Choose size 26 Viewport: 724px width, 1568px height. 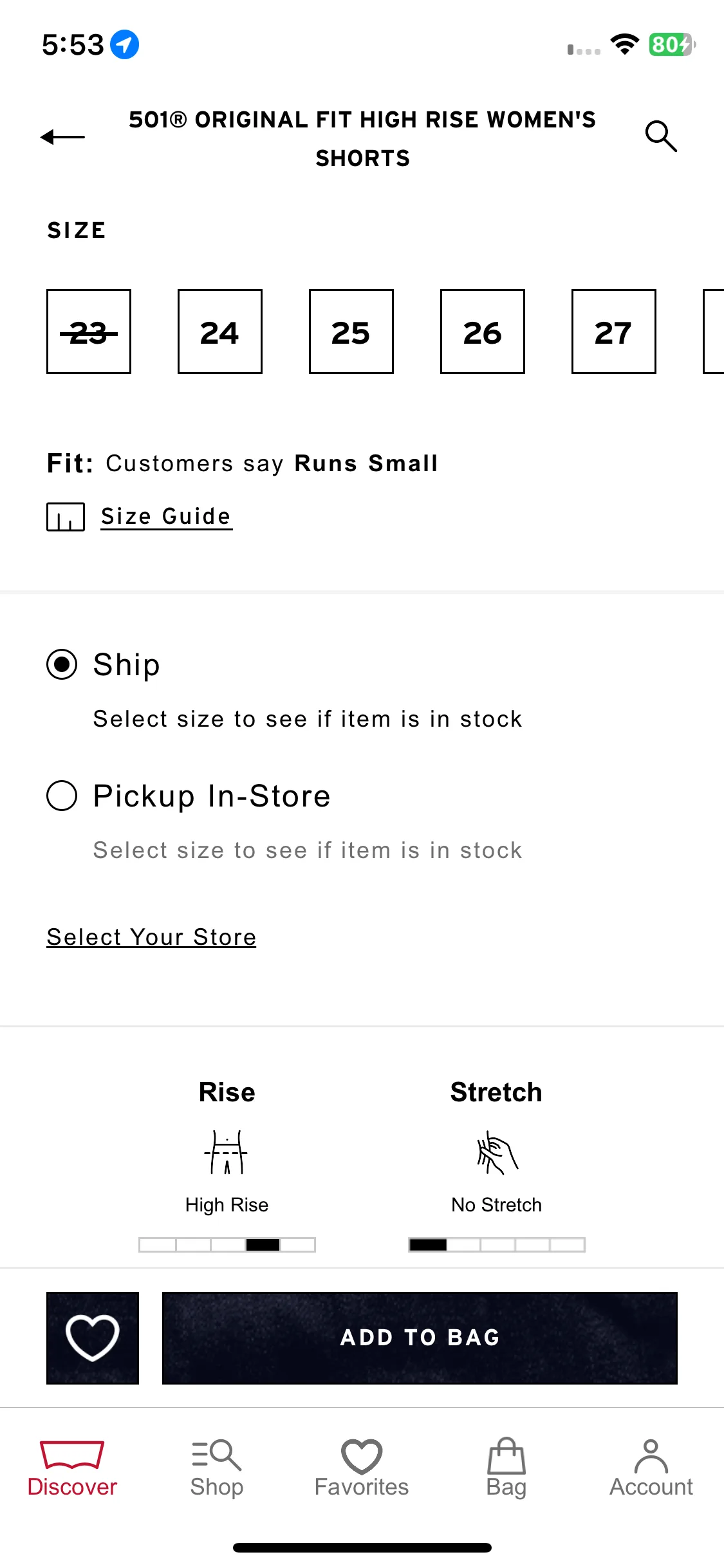[483, 331]
